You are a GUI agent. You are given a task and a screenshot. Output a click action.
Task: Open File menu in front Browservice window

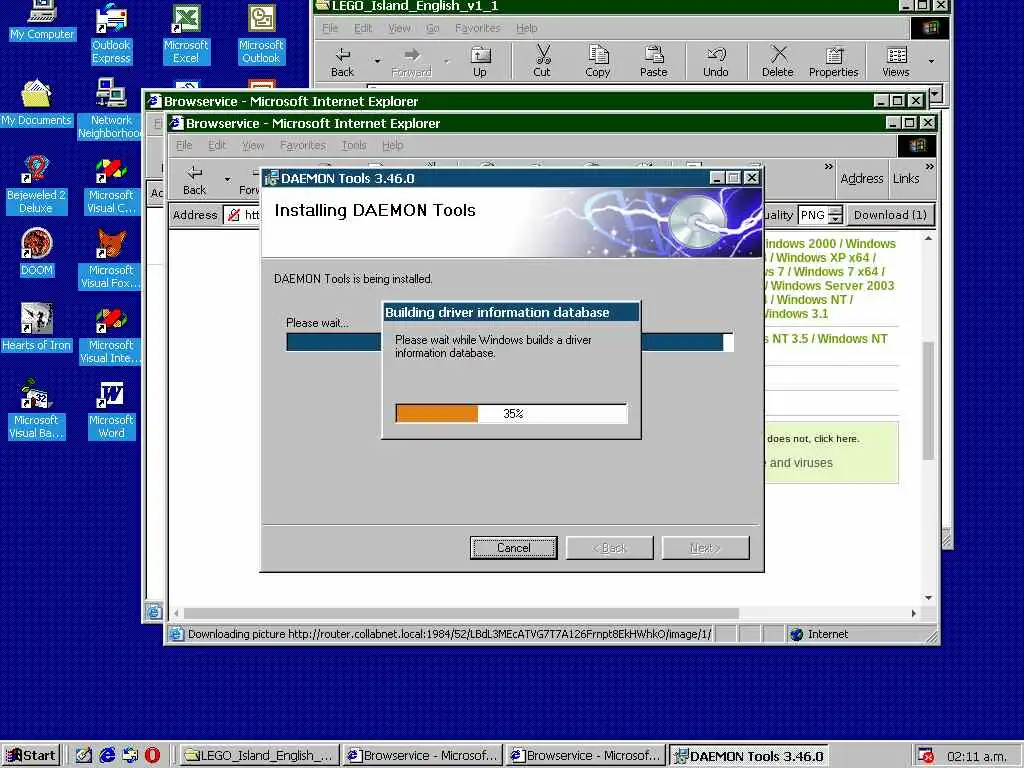pos(184,145)
